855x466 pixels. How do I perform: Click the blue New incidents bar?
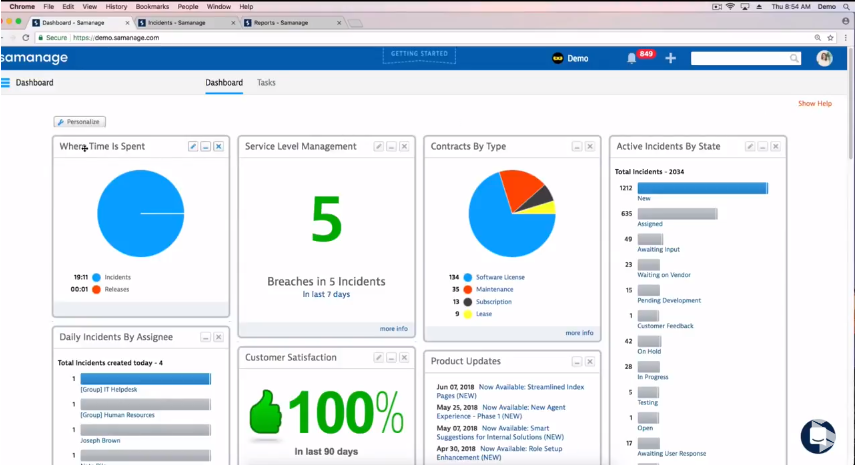pyautogui.click(x=702, y=188)
